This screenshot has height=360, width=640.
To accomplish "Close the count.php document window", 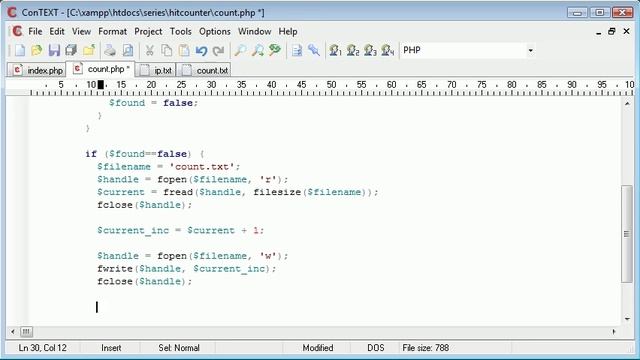I will pos(627,31).
